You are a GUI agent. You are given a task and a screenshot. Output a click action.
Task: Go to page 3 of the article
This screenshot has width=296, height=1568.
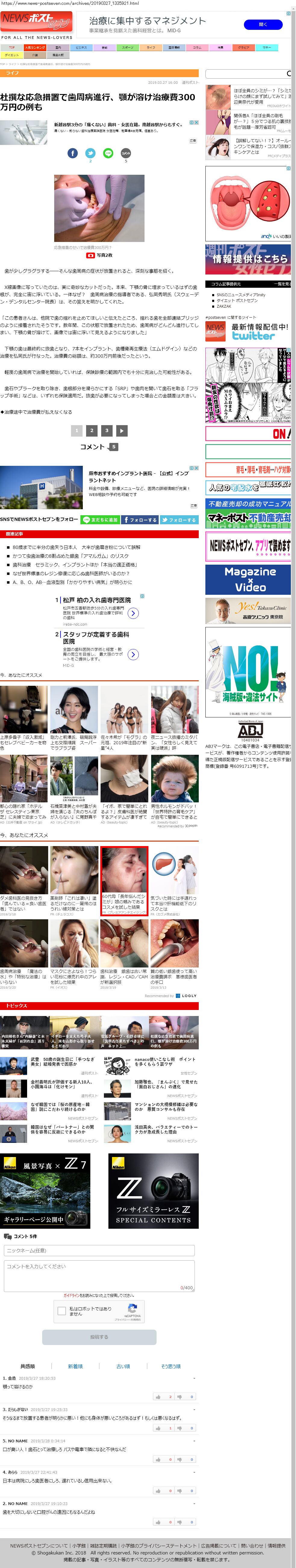pyautogui.click(x=107, y=430)
